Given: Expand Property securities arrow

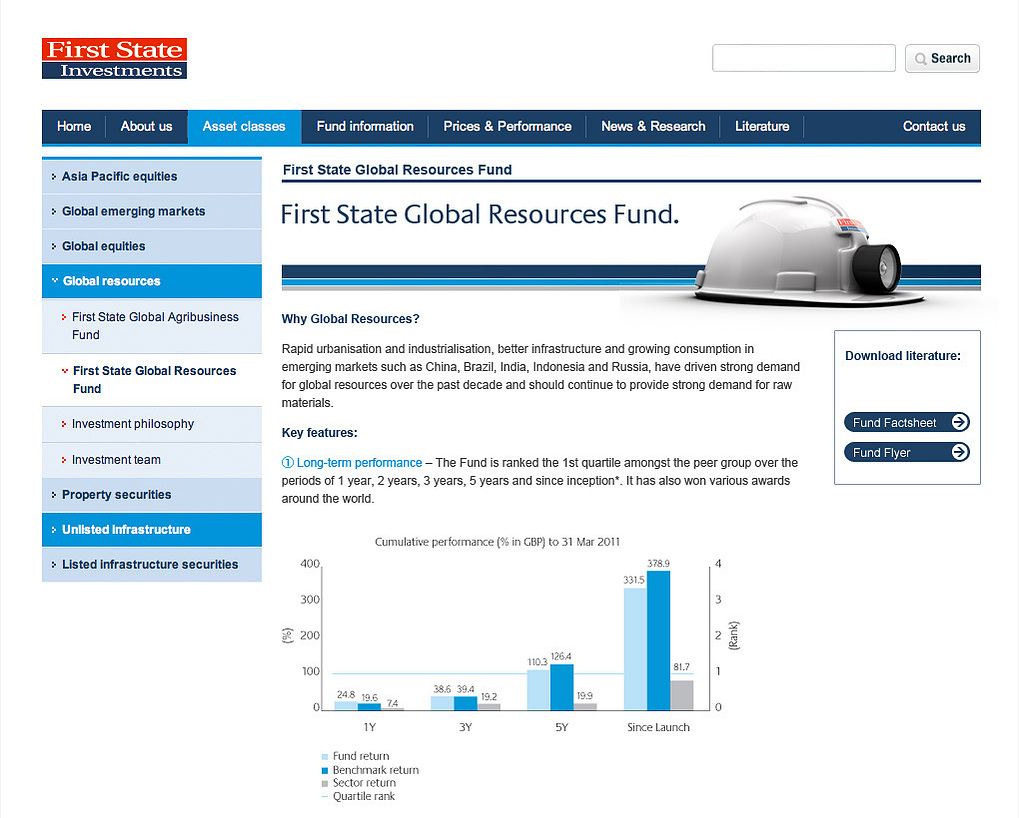Looking at the screenshot, I should tap(54, 494).
